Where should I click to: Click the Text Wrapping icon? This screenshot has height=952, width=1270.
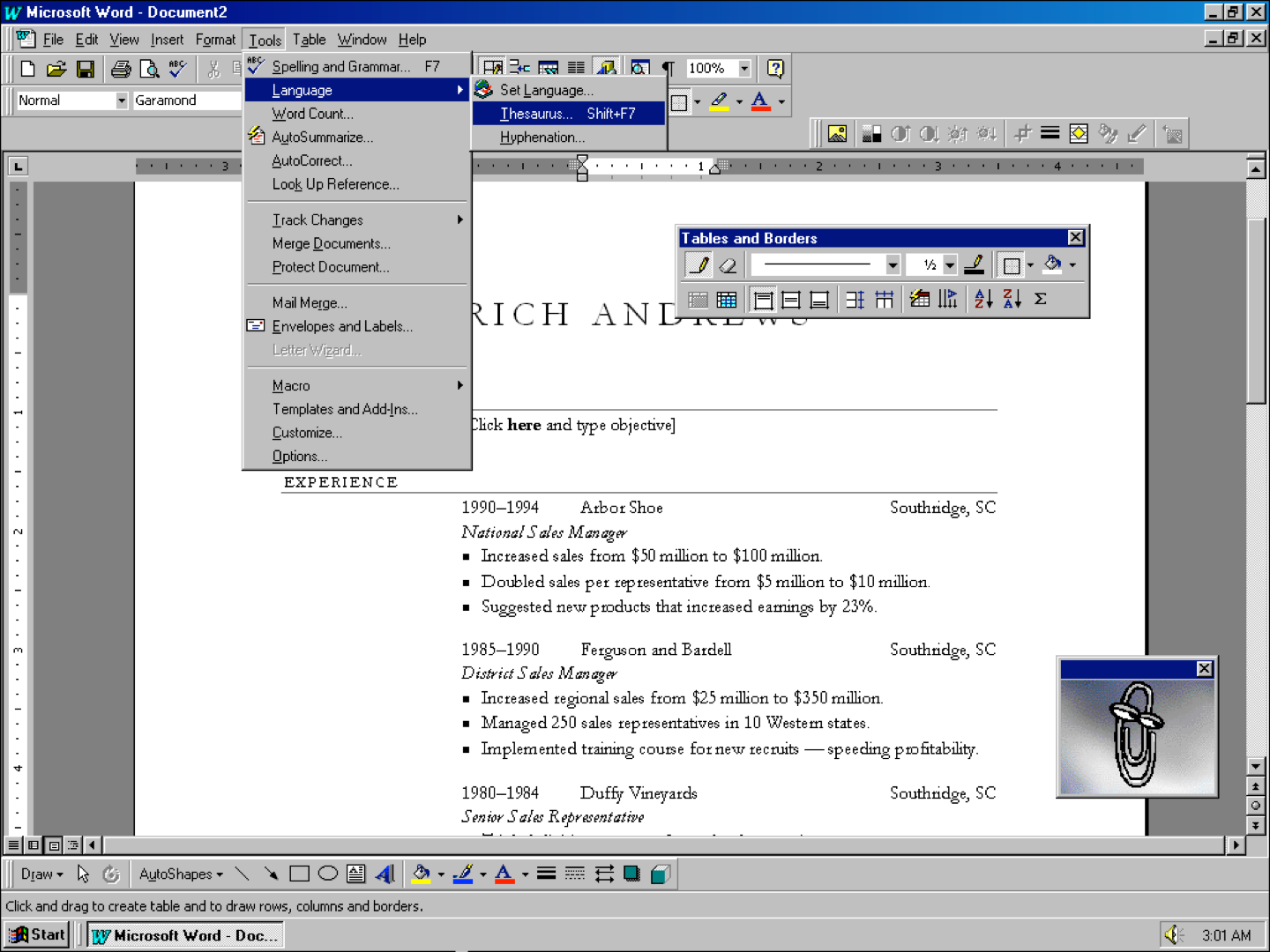pyautogui.click(x=1079, y=134)
